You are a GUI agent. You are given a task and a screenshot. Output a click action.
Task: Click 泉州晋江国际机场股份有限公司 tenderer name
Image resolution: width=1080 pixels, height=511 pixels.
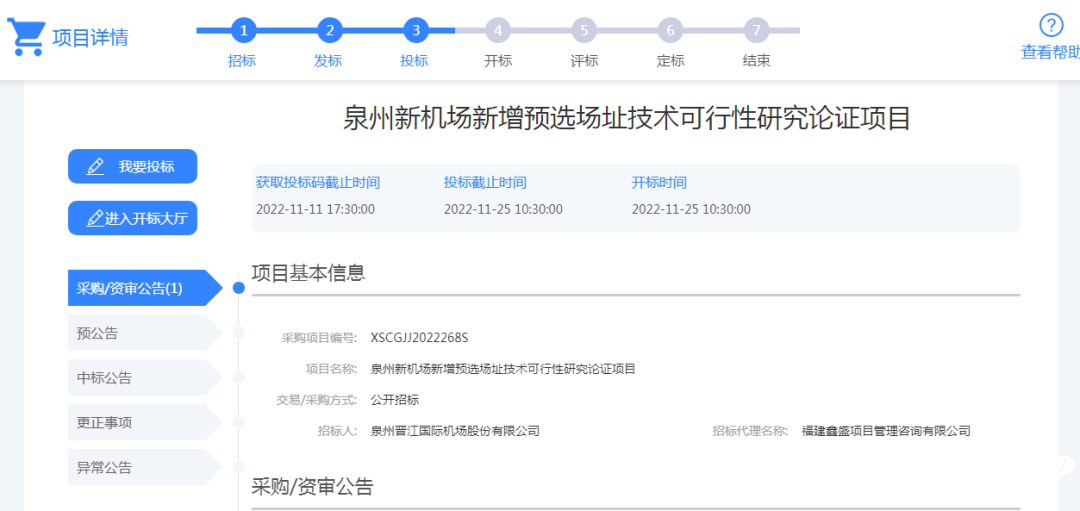455,431
